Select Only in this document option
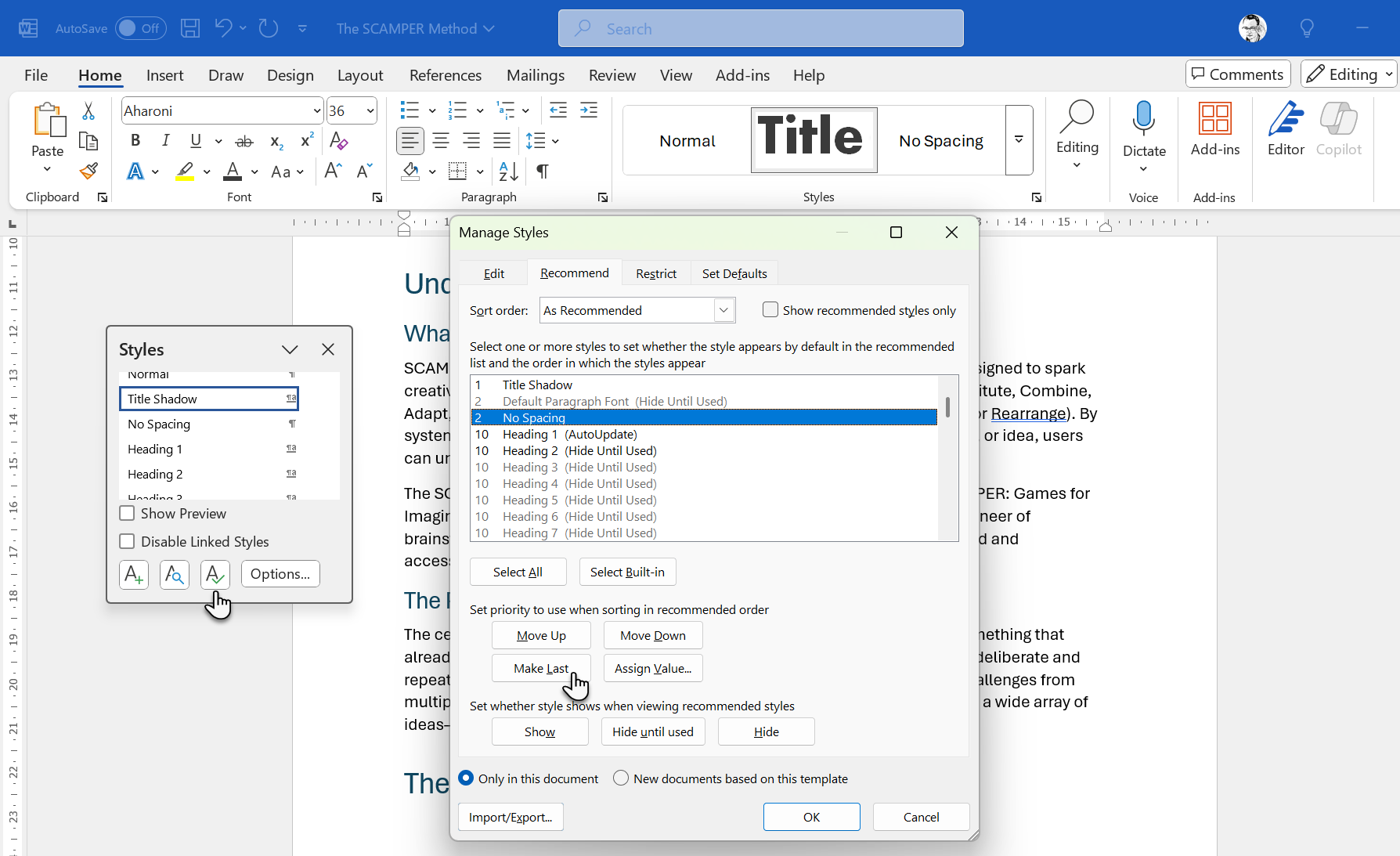This screenshot has height=856, width=1400. [x=466, y=778]
